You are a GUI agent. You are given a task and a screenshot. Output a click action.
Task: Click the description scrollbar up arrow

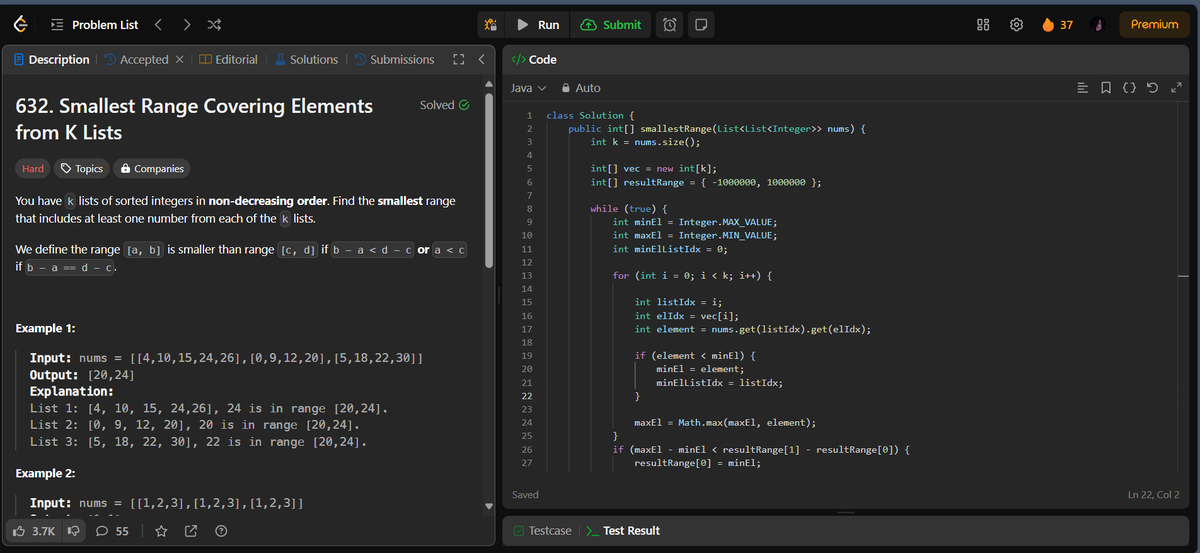coord(489,82)
